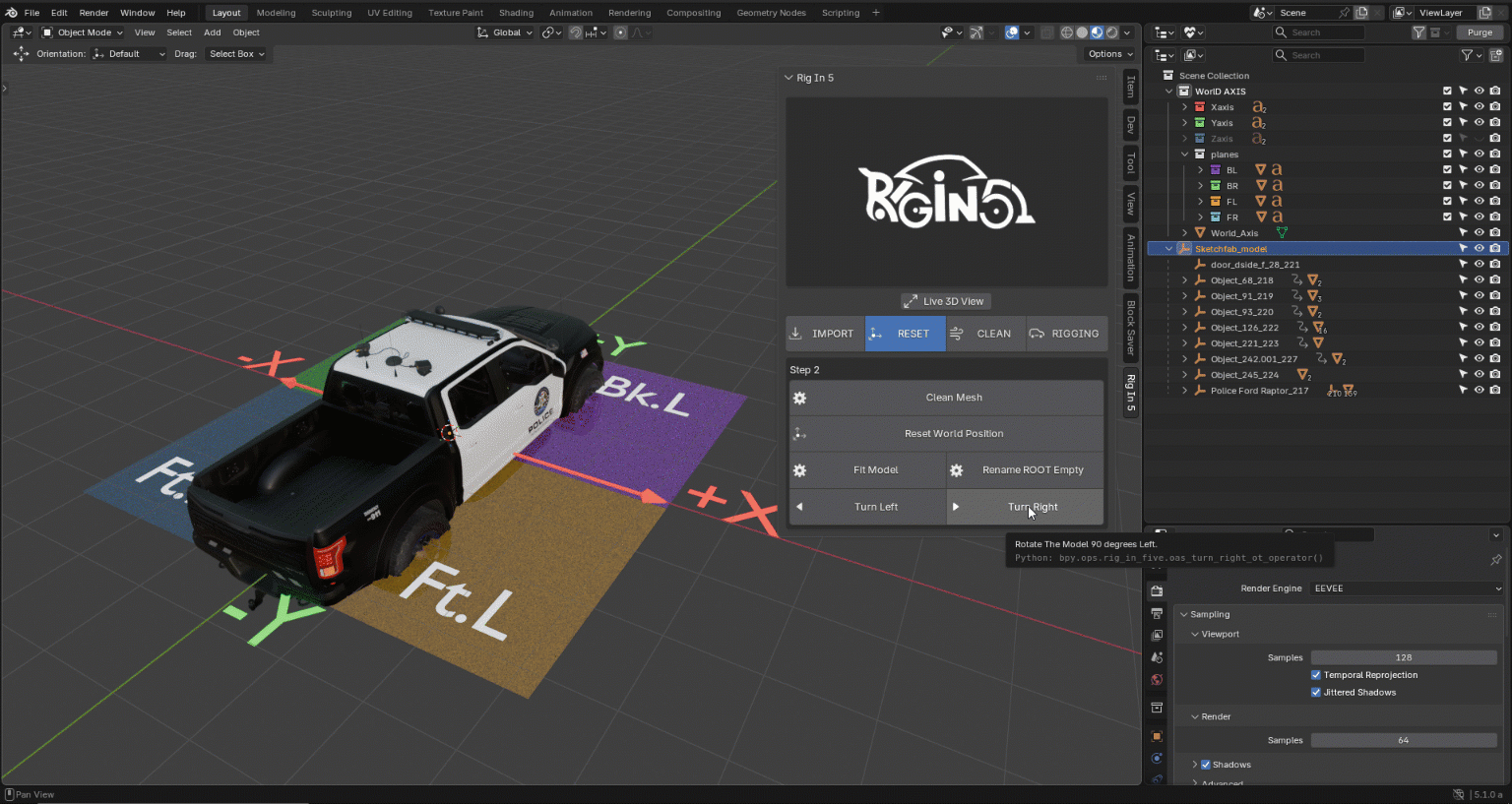The height and width of the screenshot is (804, 1512).
Task: Open the Render menu
Action: 94,13
